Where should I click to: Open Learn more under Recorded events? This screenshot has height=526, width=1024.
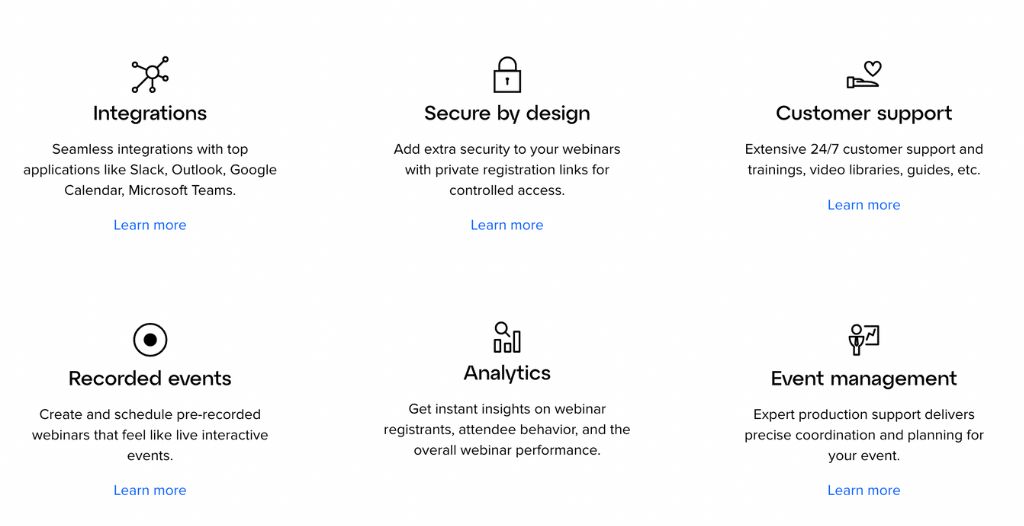(x=150, y=491)
